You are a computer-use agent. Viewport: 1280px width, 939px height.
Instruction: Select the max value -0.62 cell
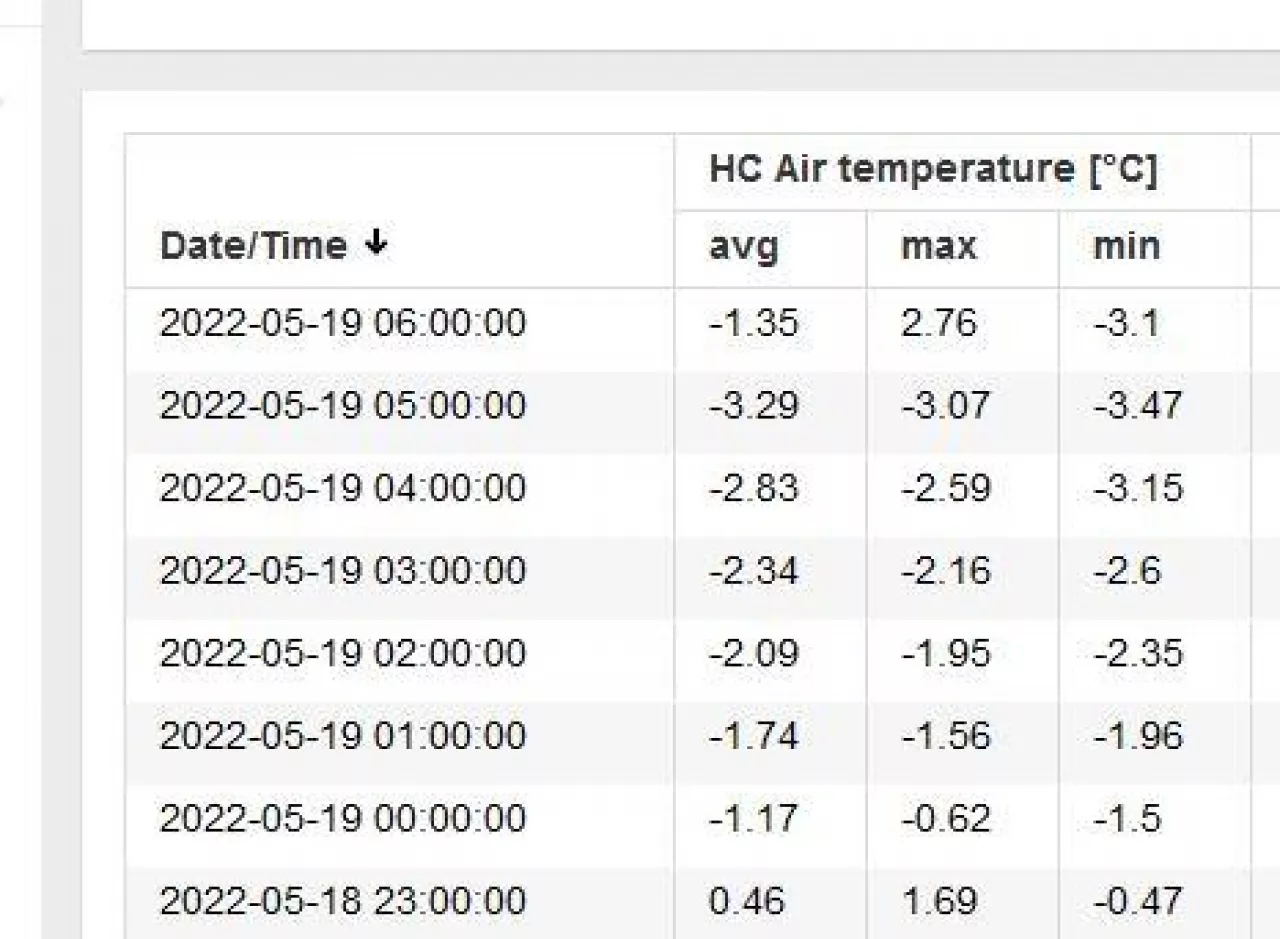click(945, 819)
